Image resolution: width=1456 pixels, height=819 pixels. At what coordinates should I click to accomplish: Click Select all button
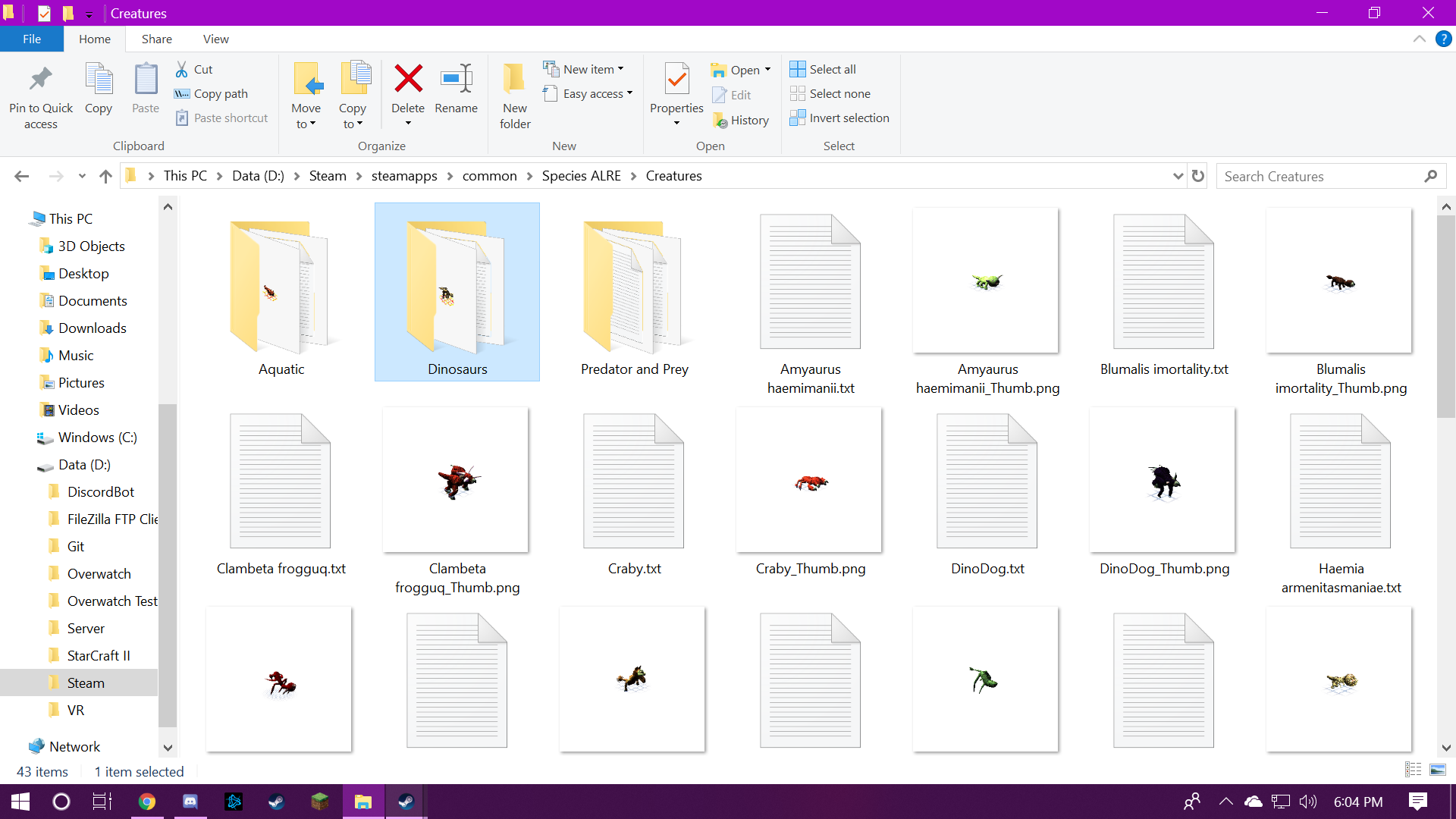point(824,69)
